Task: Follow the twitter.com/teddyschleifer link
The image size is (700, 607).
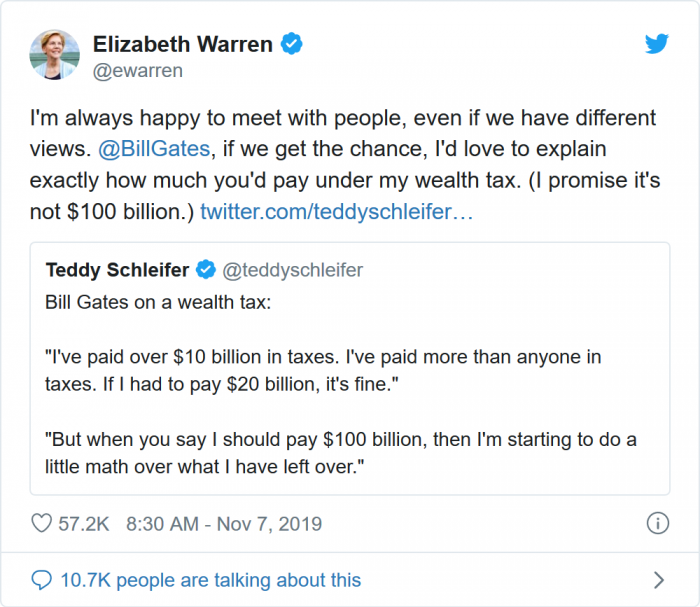Action: [337, 212]
